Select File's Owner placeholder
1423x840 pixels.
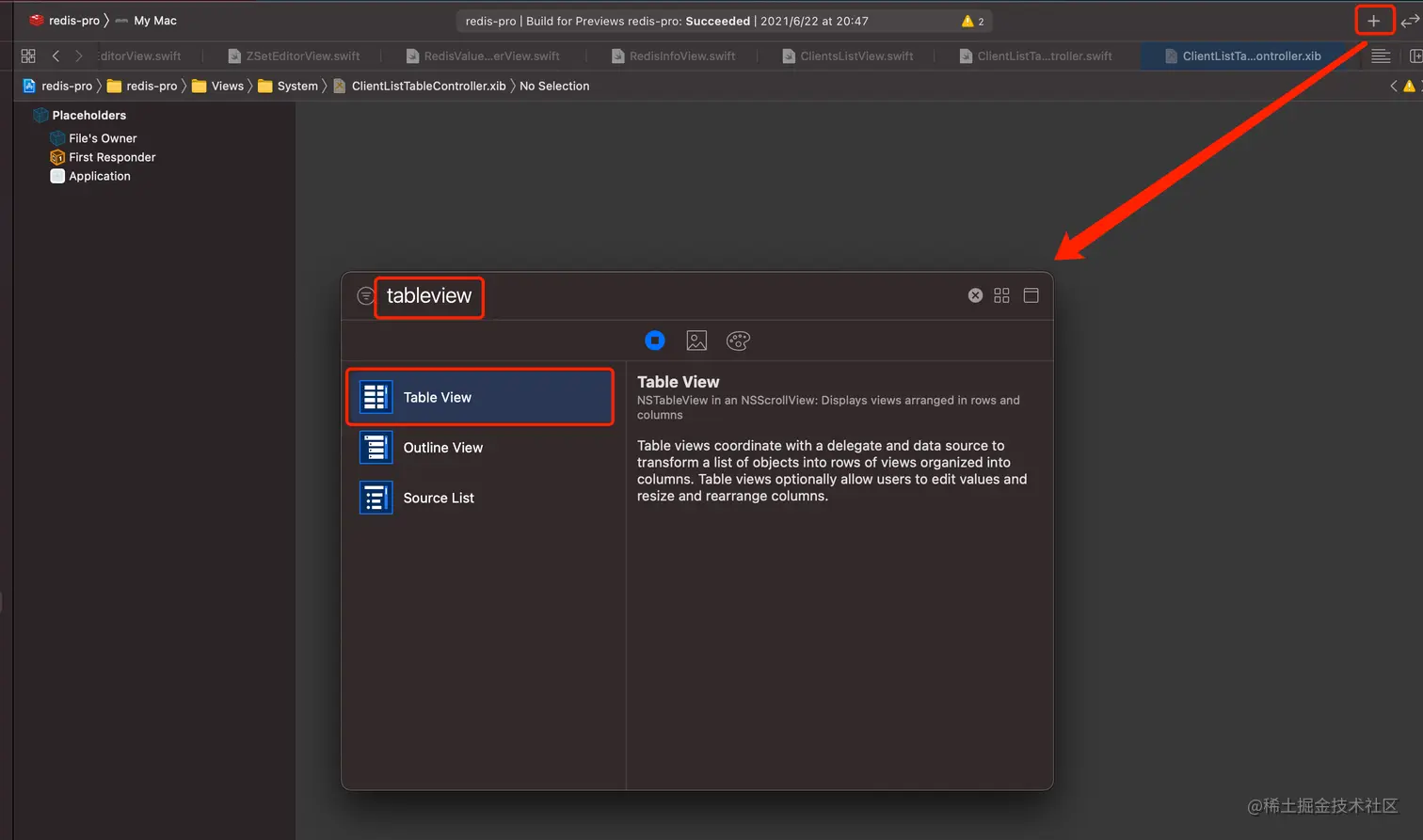click(x=93, y=138)
